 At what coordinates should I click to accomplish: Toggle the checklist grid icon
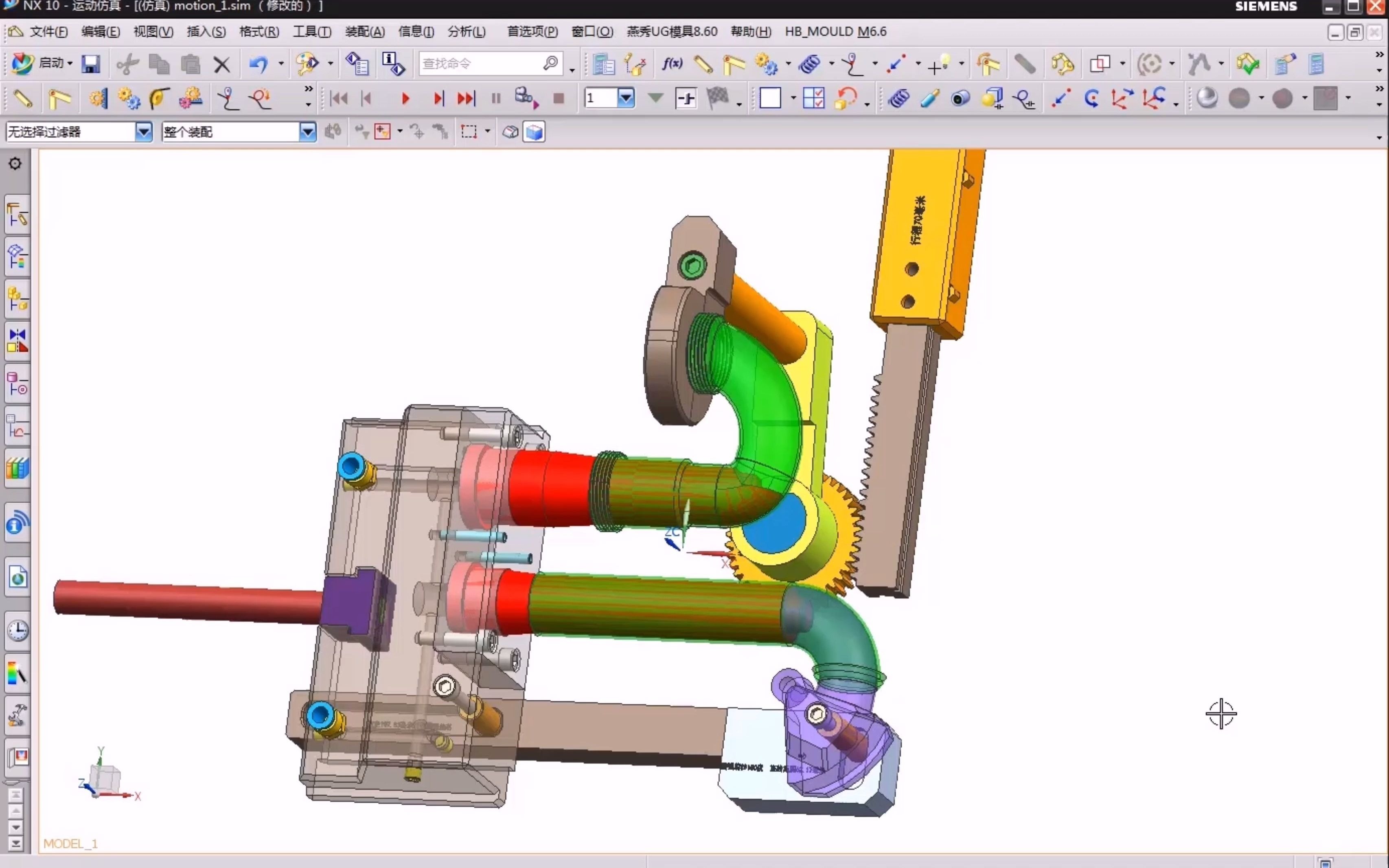[x=813, y=98]
